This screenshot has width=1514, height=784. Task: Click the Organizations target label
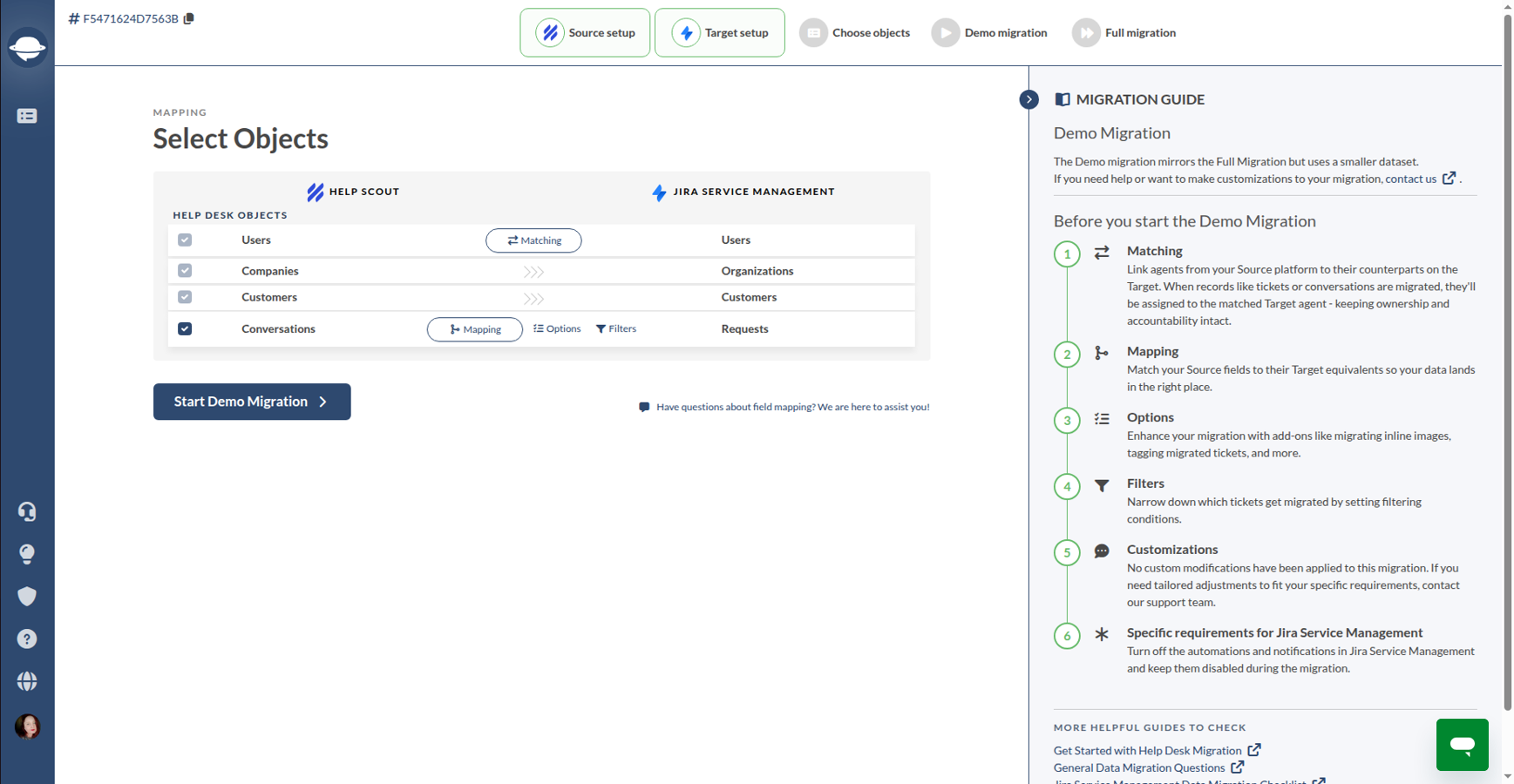pos(757,271)
